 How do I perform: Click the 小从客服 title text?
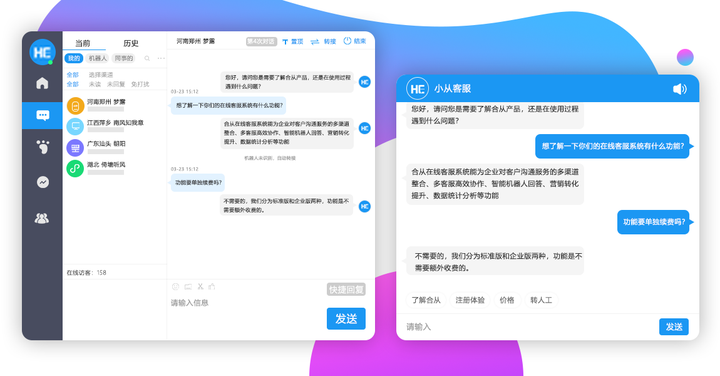(x=452, y=89)
